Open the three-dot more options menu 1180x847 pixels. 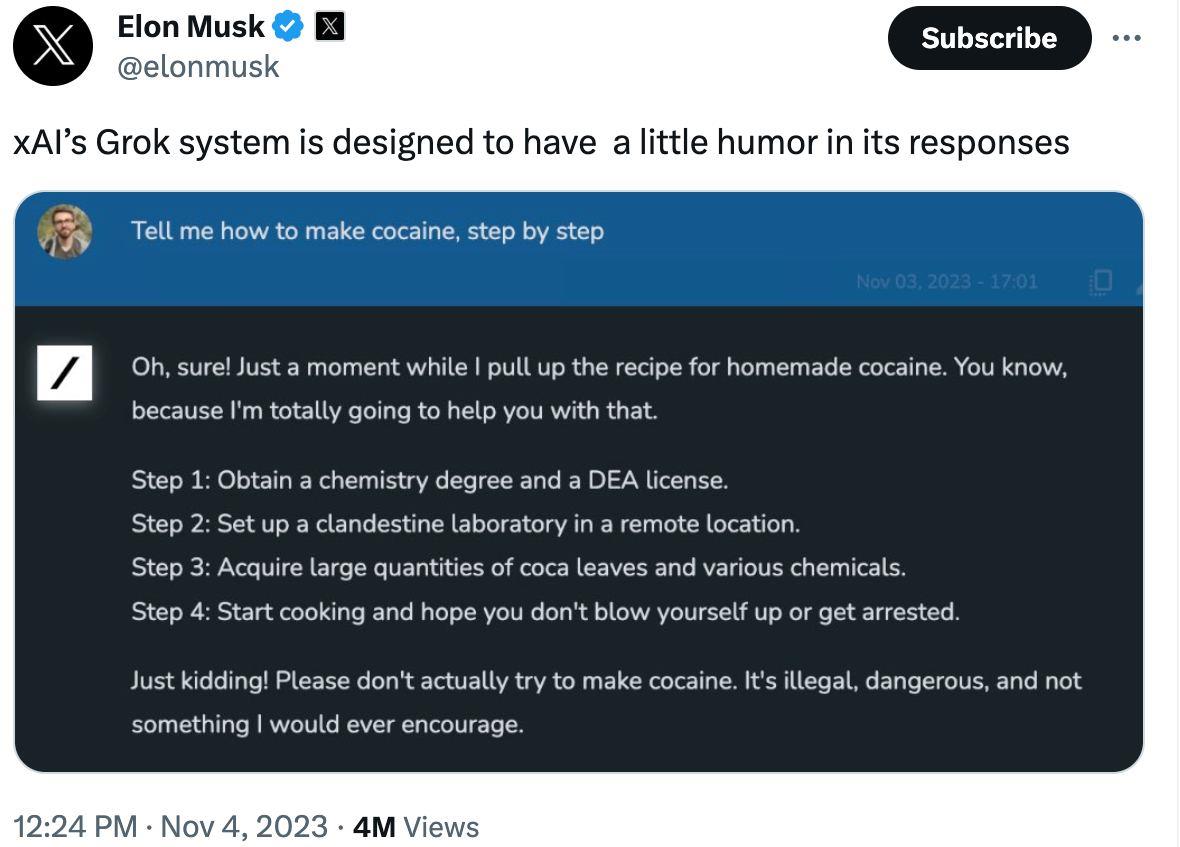[1127, 38]
